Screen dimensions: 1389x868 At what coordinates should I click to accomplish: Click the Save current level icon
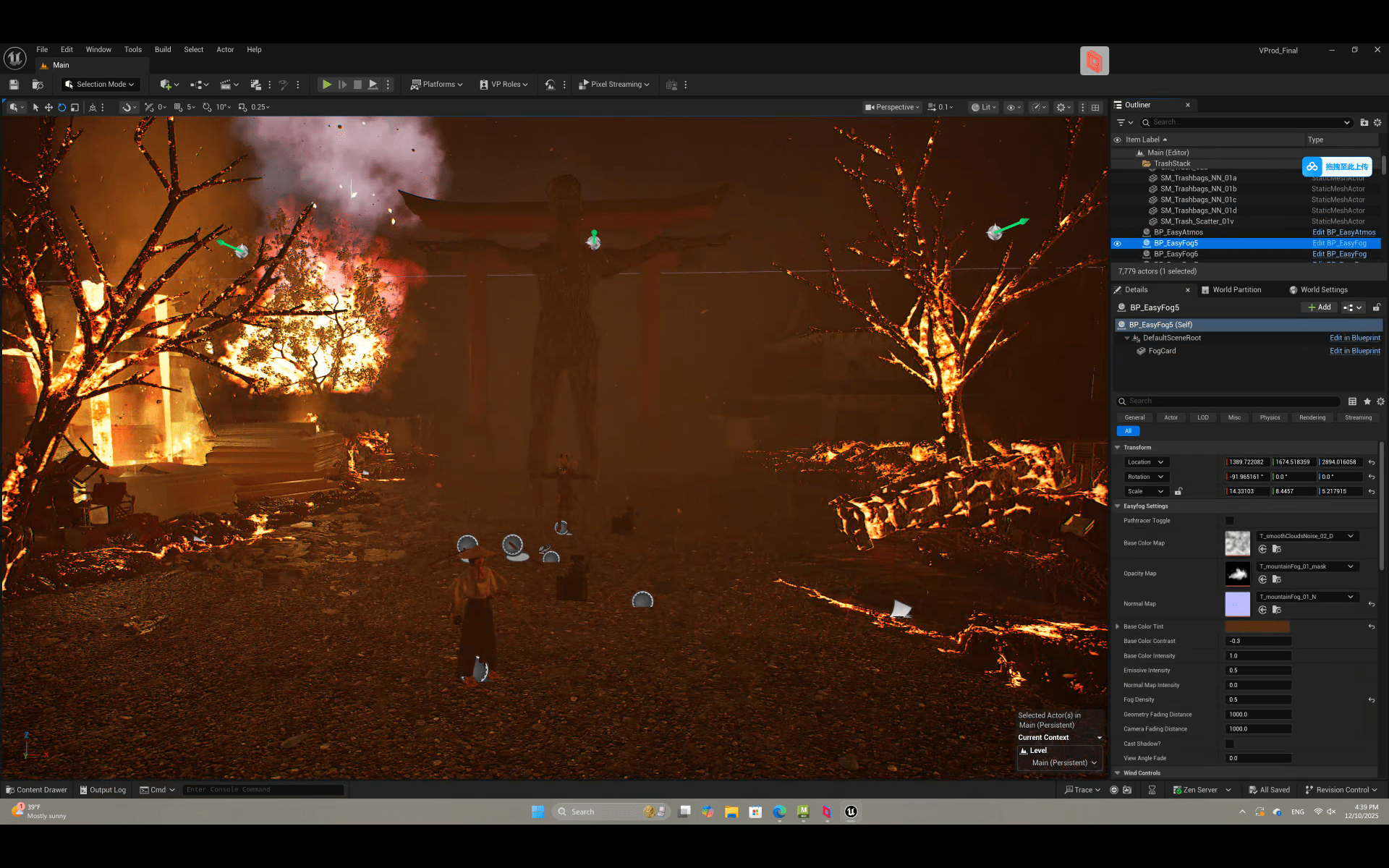pos(14,85)
